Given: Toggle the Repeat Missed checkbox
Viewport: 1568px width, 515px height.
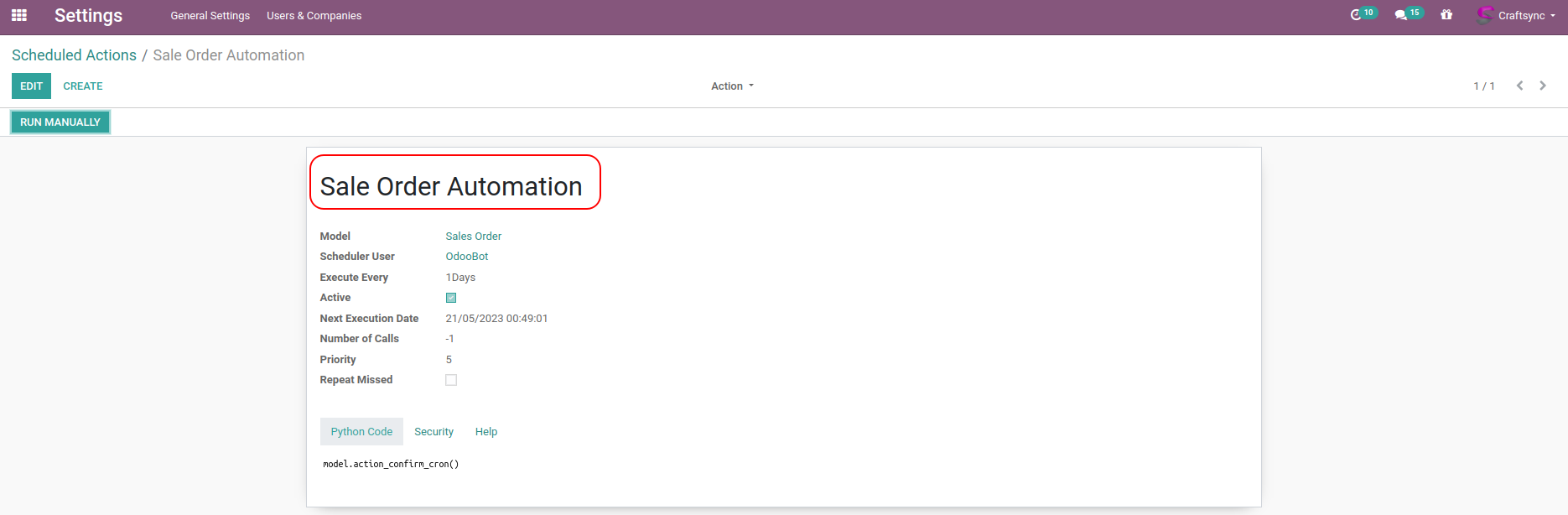Looking at the screenshot, I should [x=451, y=380].
